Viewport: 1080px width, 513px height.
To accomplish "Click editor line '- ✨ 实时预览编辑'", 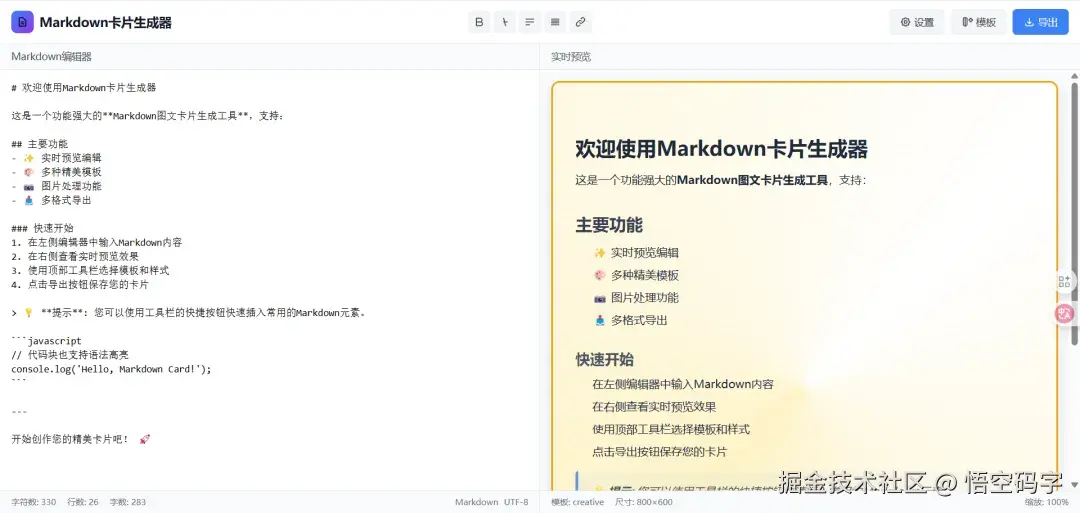I will (56, 158).
